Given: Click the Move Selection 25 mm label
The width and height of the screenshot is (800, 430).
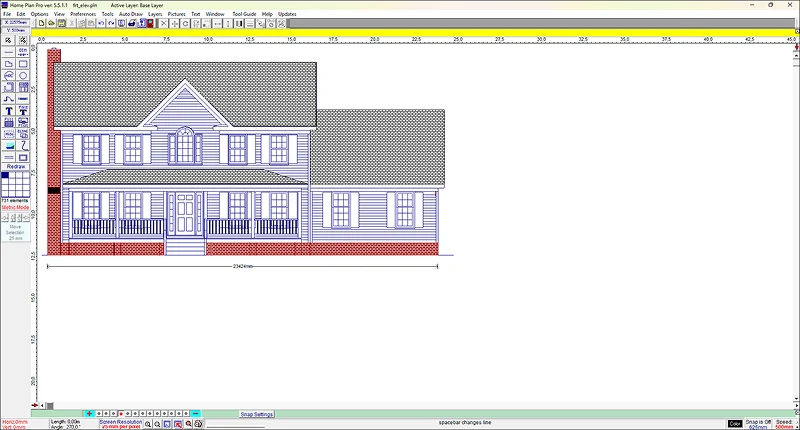Looking at the screenshot, I should [x=15, y=233].
